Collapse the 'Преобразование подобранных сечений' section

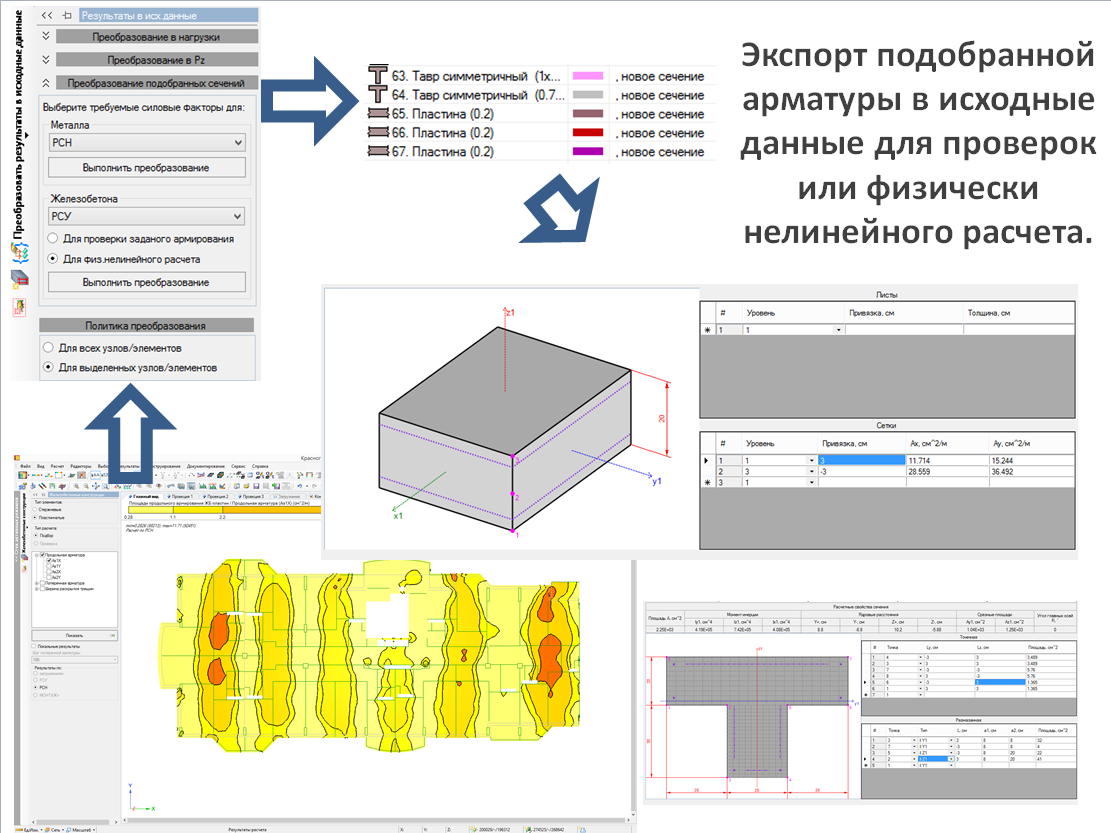[46, 83]
